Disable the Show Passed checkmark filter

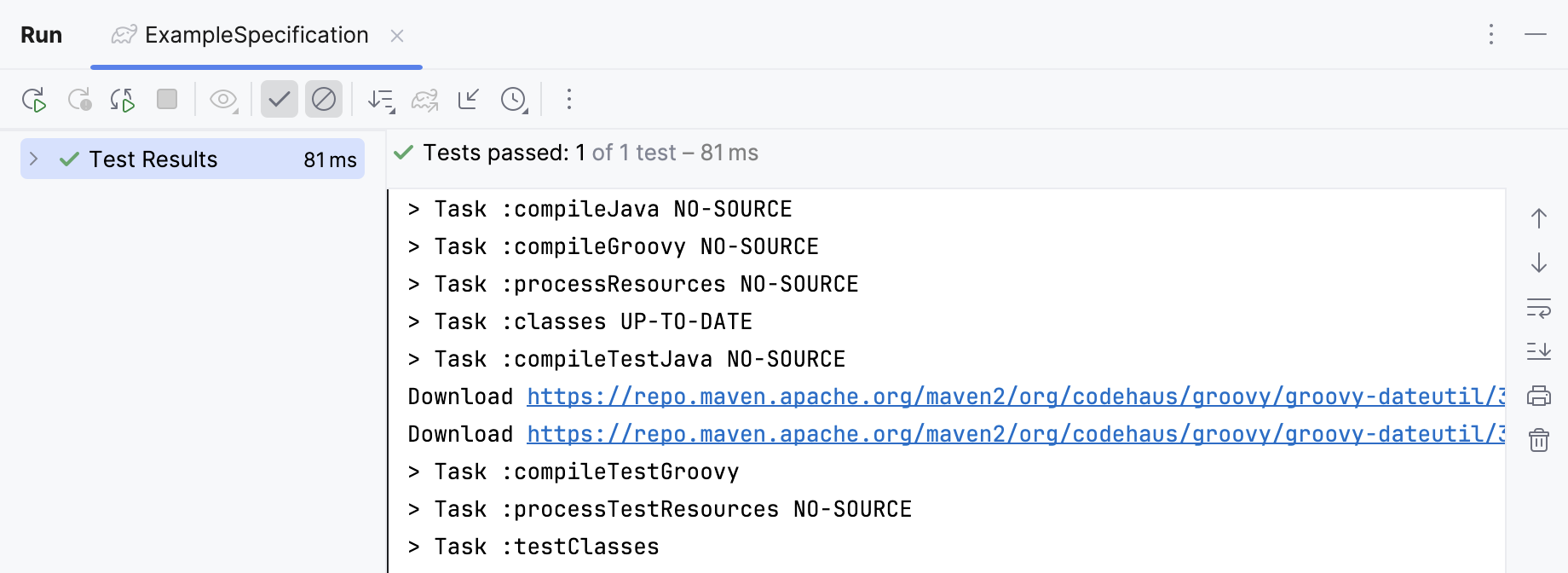pos(279,99)
